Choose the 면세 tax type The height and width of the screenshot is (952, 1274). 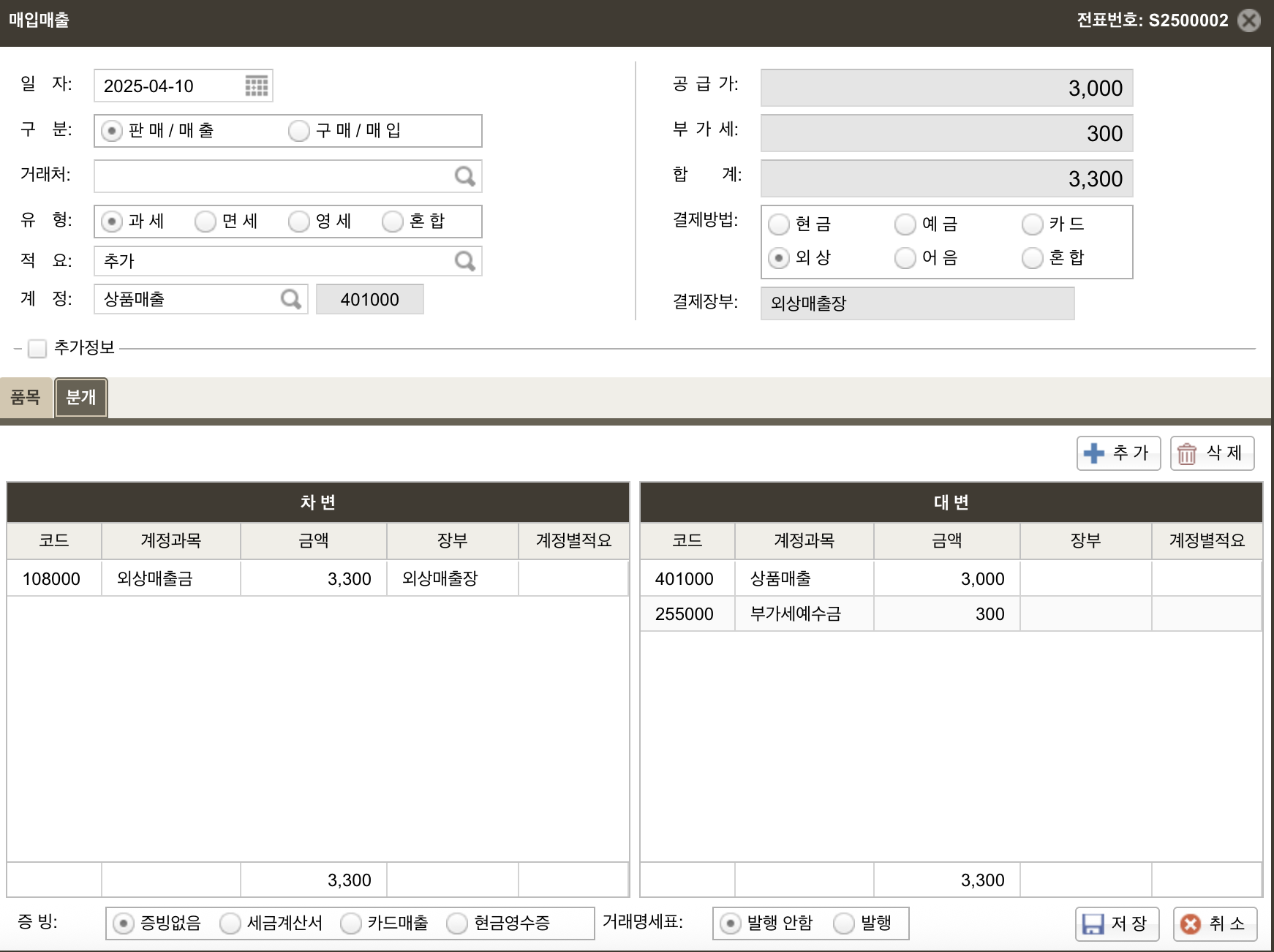pyautogui.click(x=206, y=222)
